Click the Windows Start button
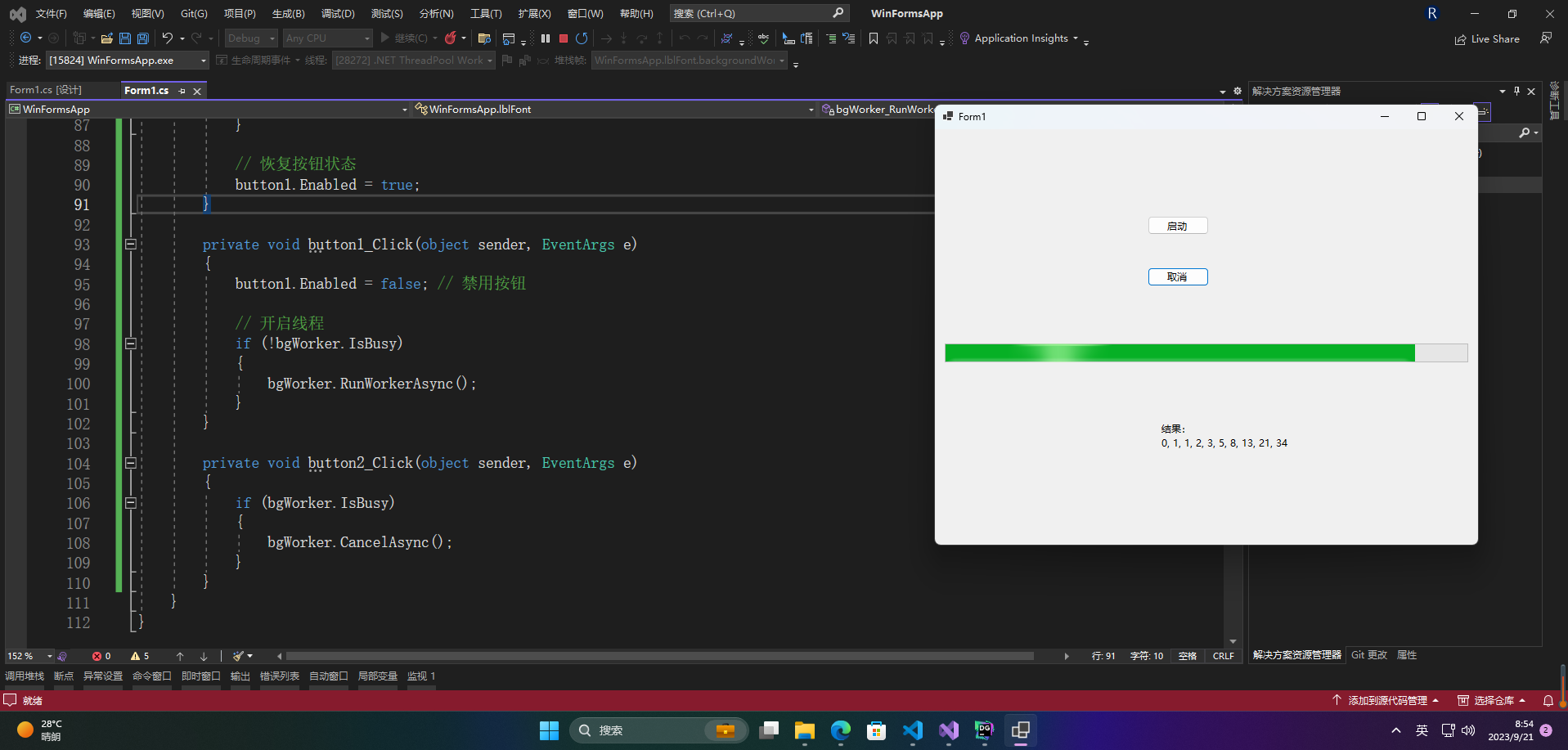The image size is (1568, 750). (x=549, y=730)
